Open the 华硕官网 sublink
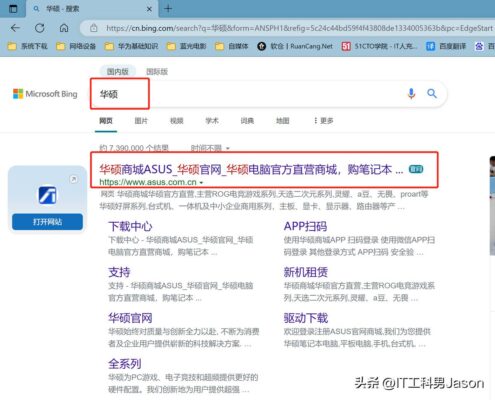 [130, 318]
